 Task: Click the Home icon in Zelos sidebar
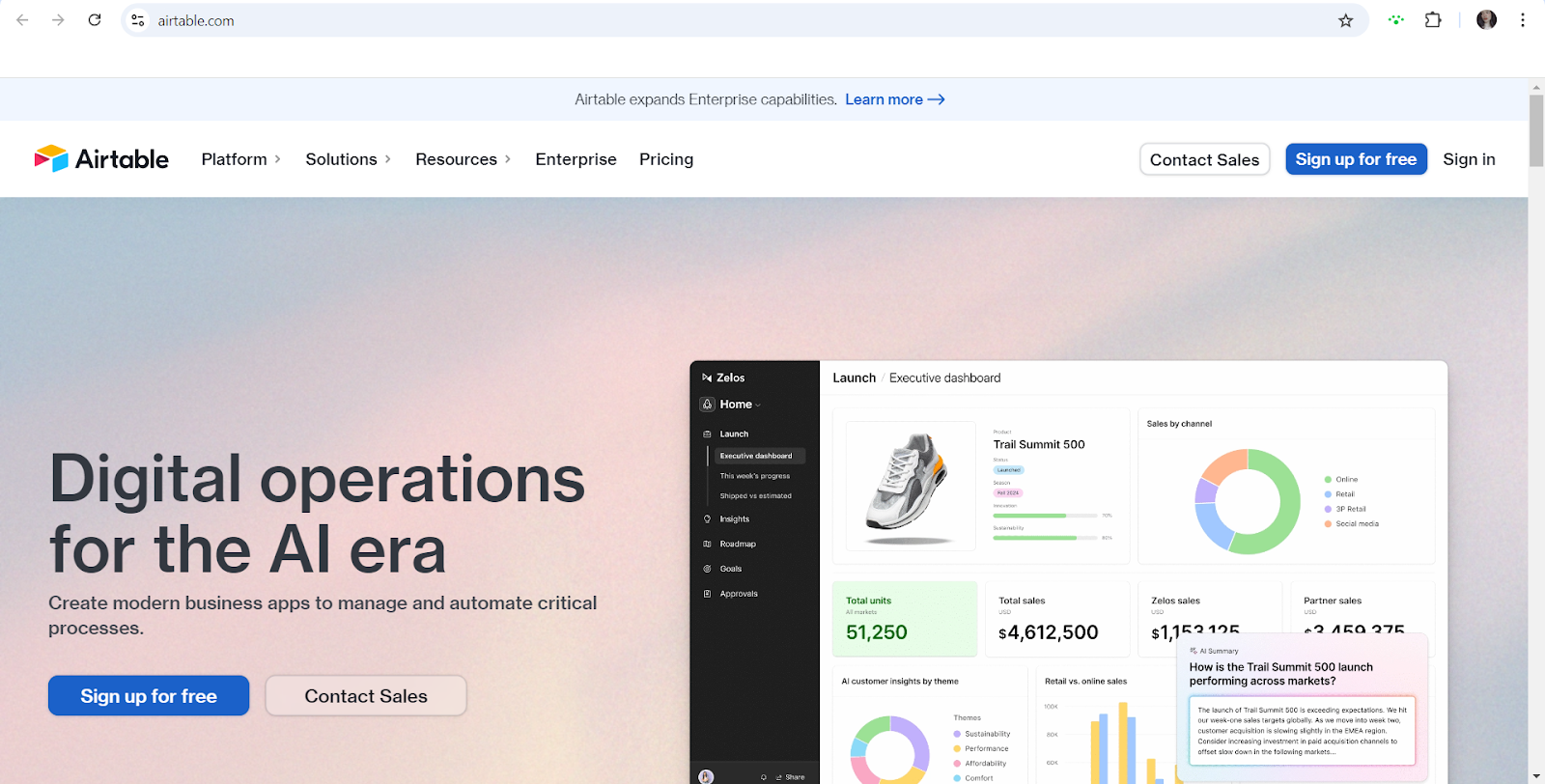click(708, 405)
